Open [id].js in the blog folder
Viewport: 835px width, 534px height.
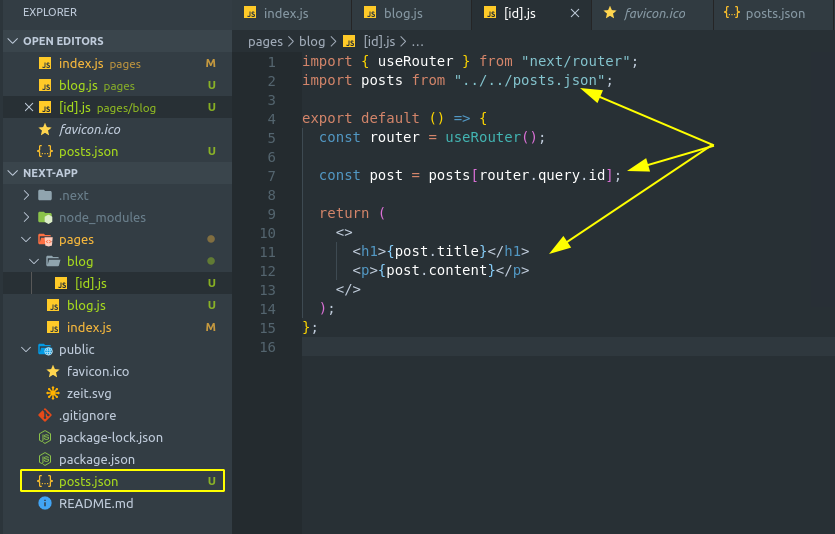click(117, 283)
